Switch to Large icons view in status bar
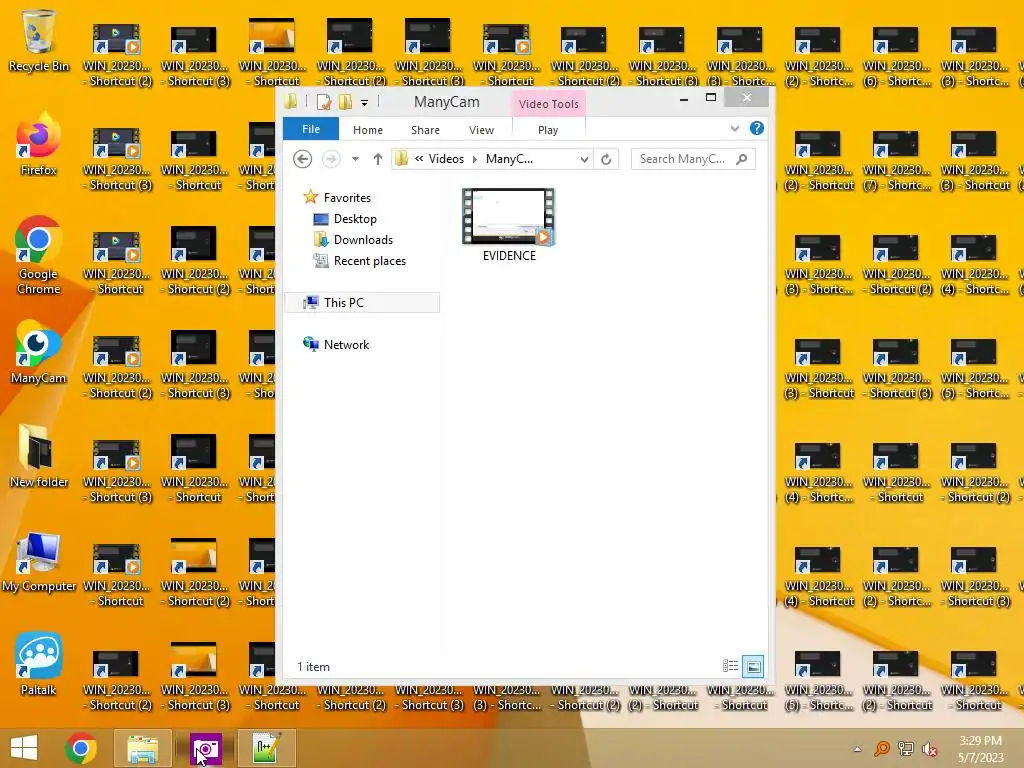Screen dimensions: 1024x768 click(x=753, y=666)
